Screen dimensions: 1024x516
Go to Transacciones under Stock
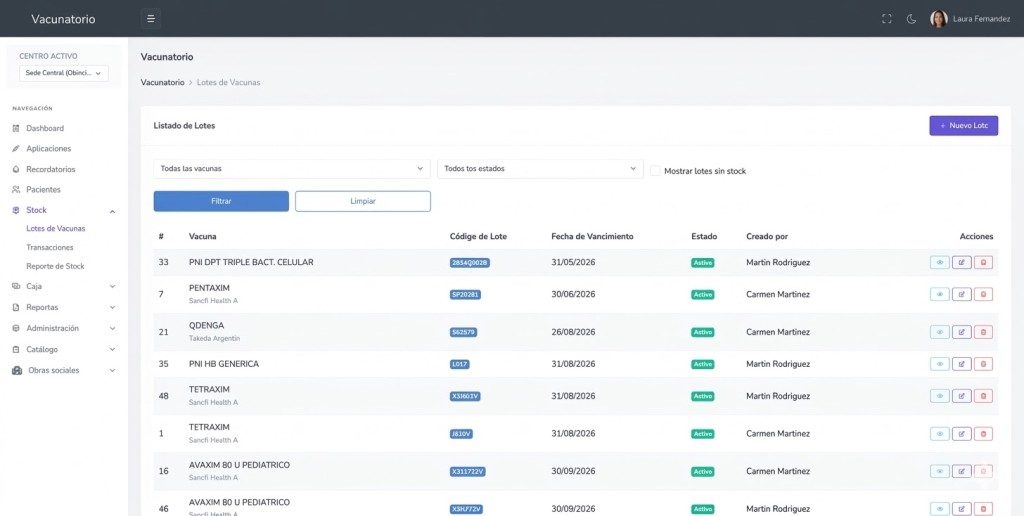coord(49,247)
